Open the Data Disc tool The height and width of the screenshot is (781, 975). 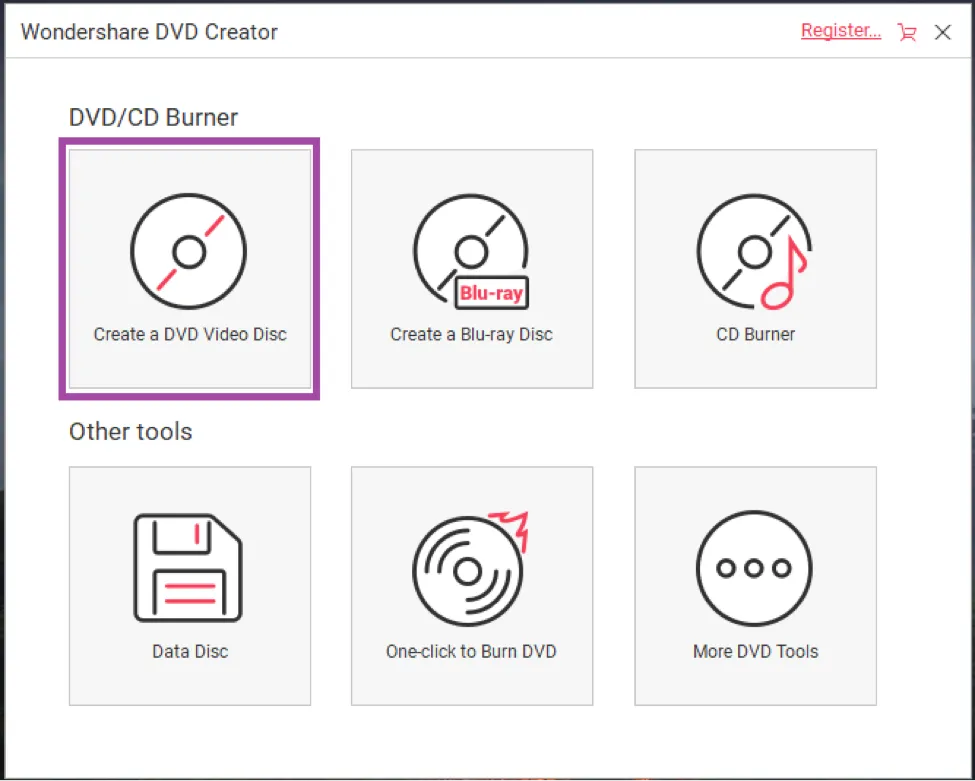[x=190, y=586]
